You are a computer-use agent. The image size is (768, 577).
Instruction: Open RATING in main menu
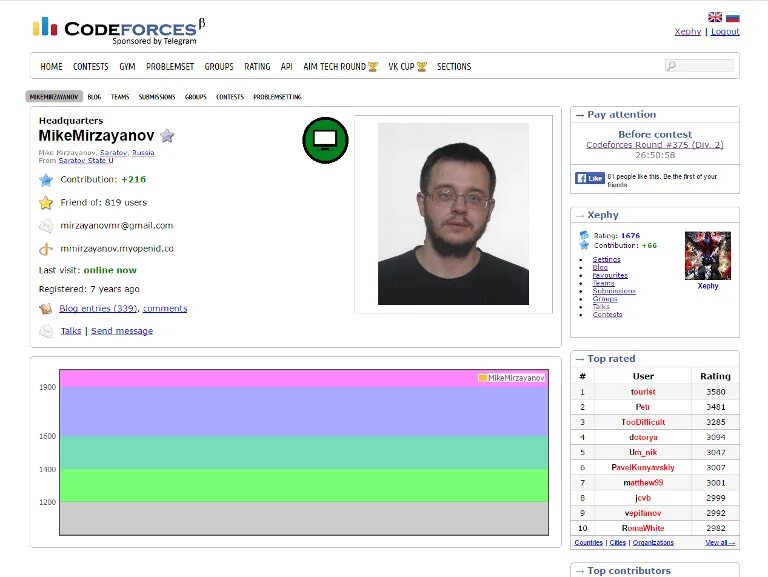coord(257,67)
